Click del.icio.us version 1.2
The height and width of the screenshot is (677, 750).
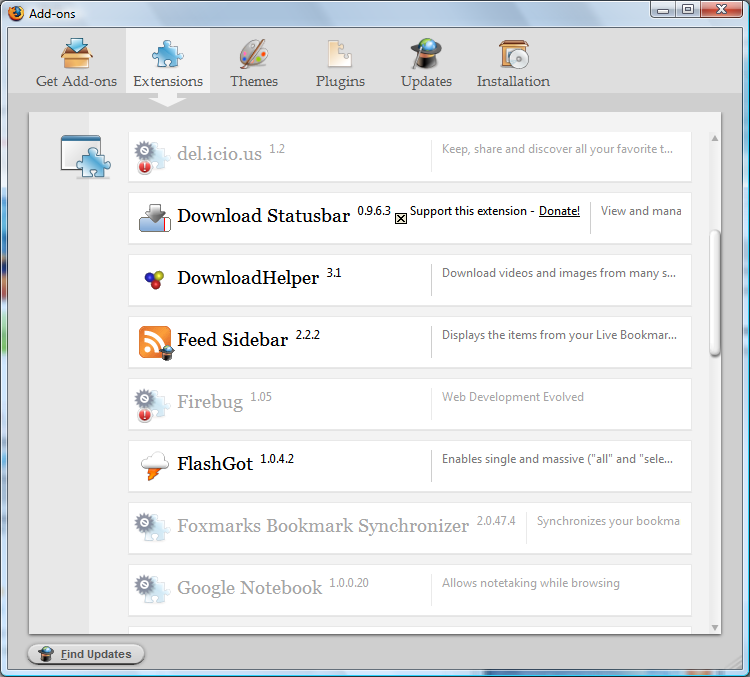tap(276, 149)
